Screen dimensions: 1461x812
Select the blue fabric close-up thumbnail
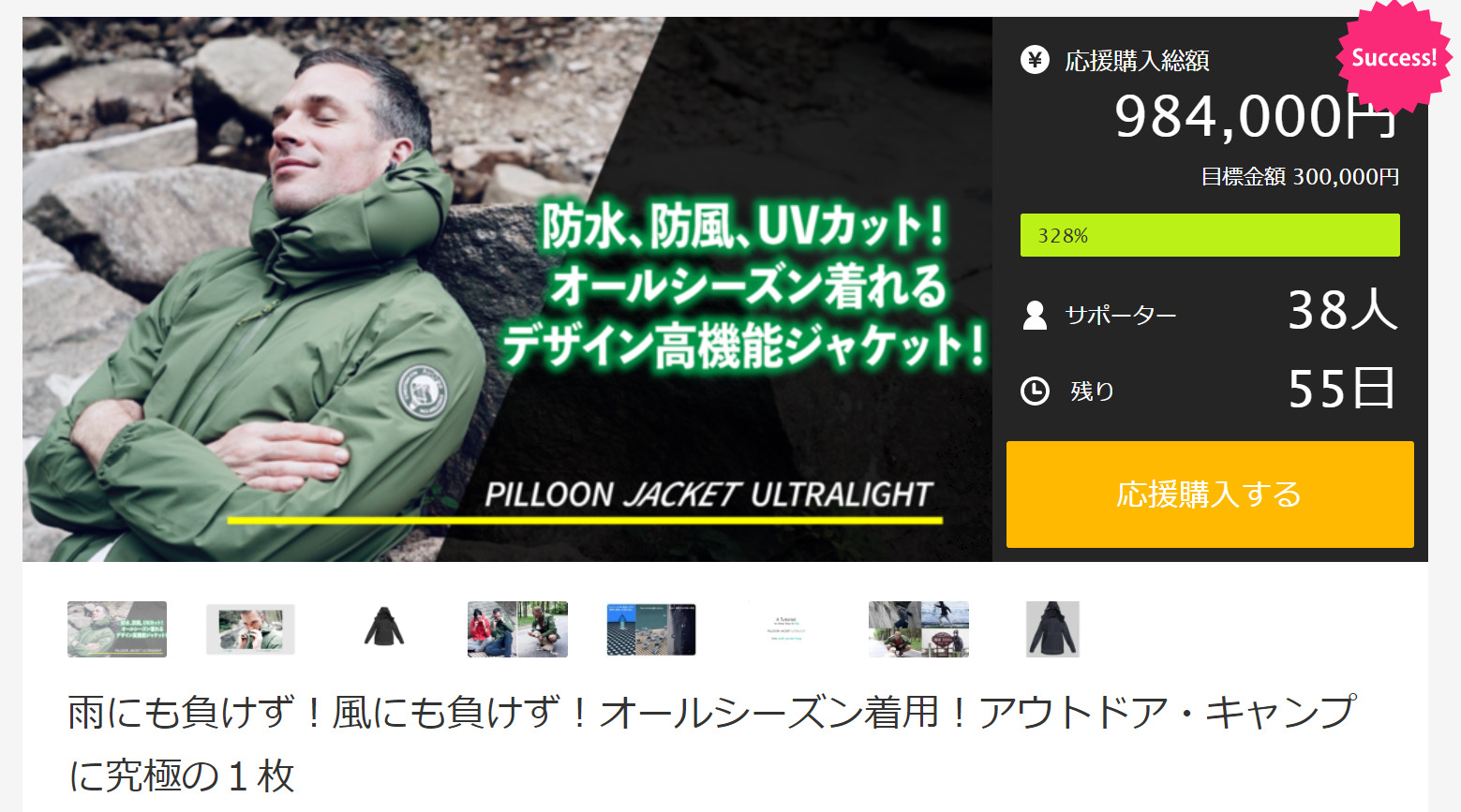(651, 629)
